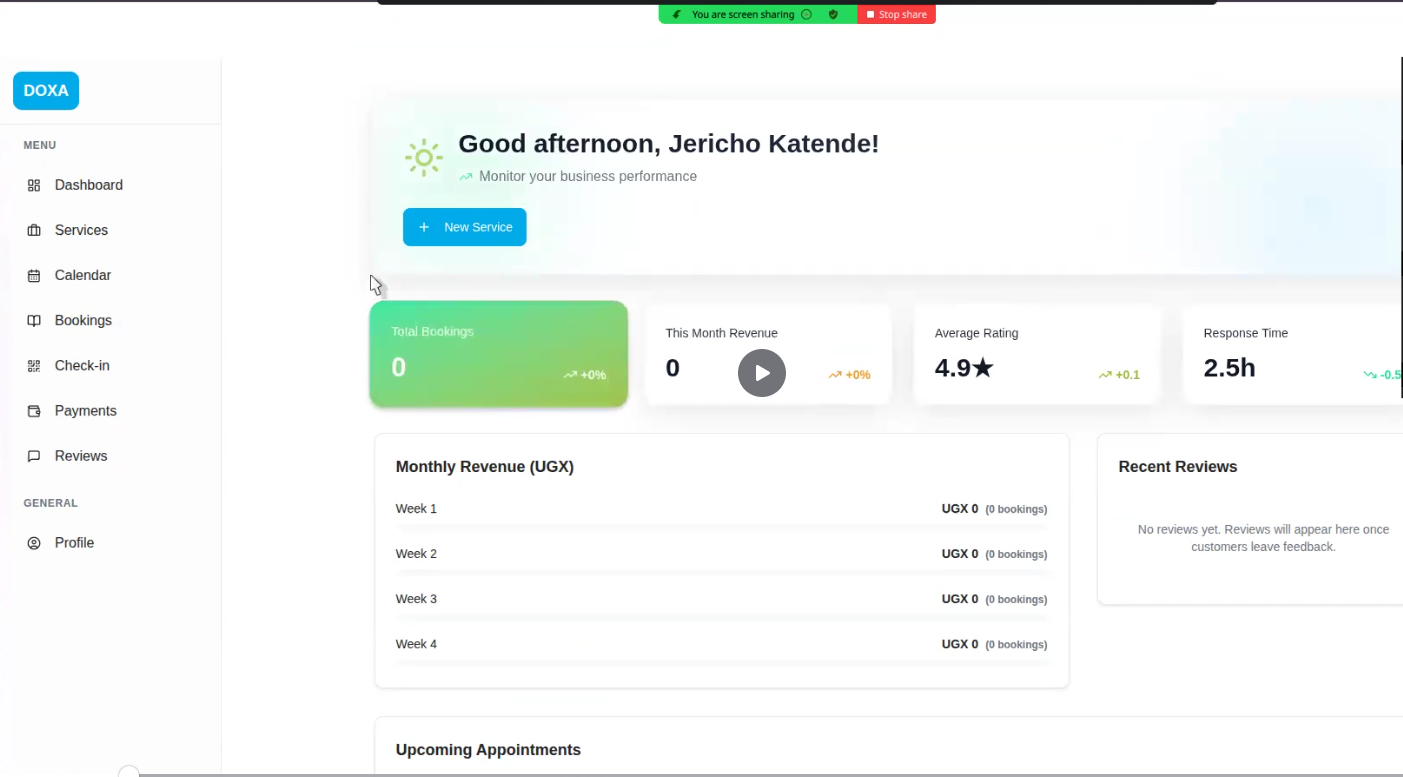Click the shield icon in the screen sharing bar
The height and width of the screenshot is (777, 1403).
833,14
